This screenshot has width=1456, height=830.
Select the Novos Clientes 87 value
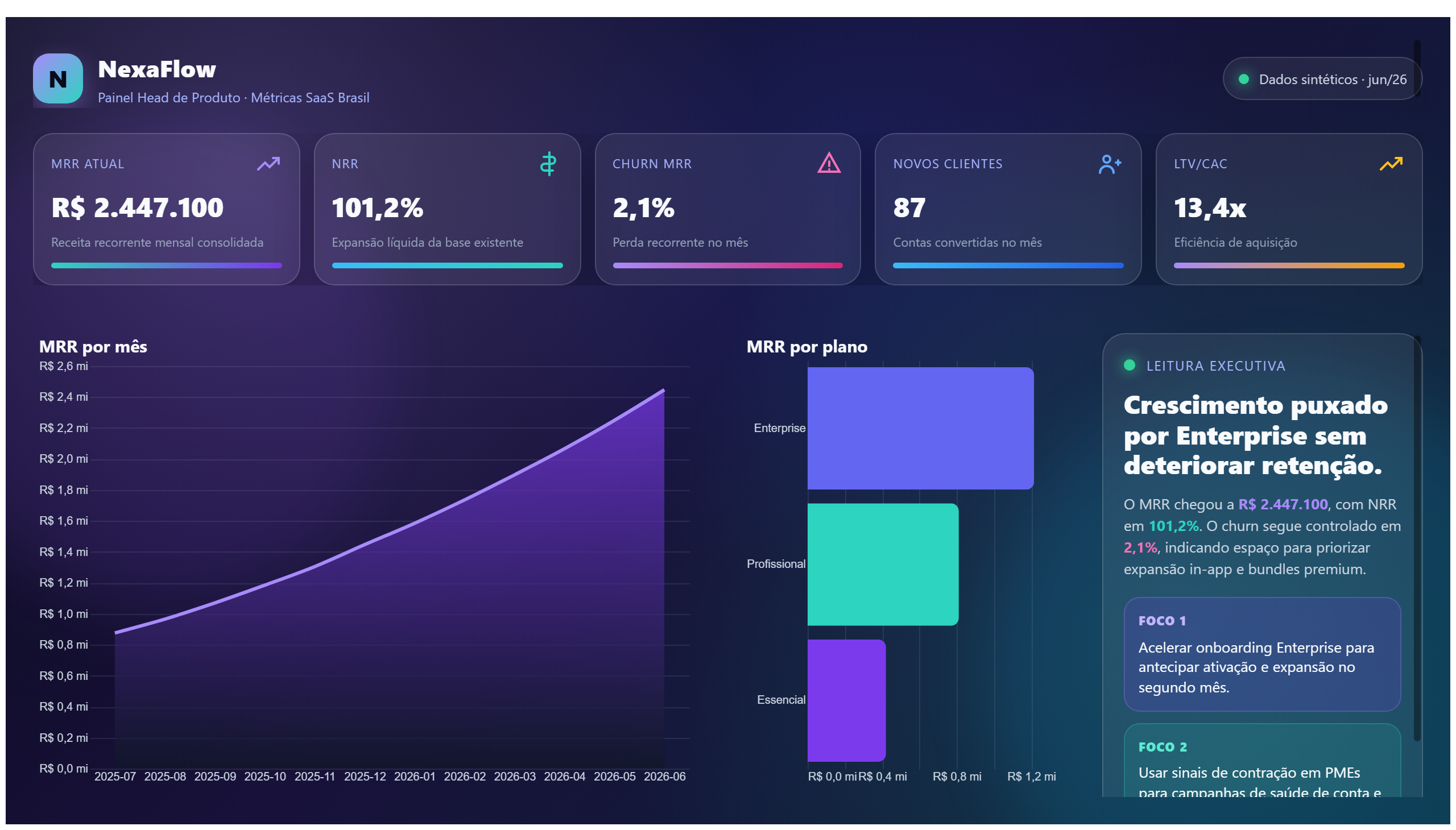[x=909, y=208]
